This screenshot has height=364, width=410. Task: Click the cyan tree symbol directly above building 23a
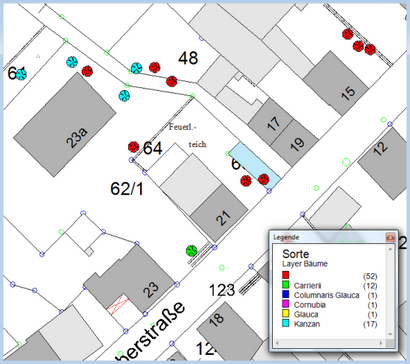click(72, 62)
